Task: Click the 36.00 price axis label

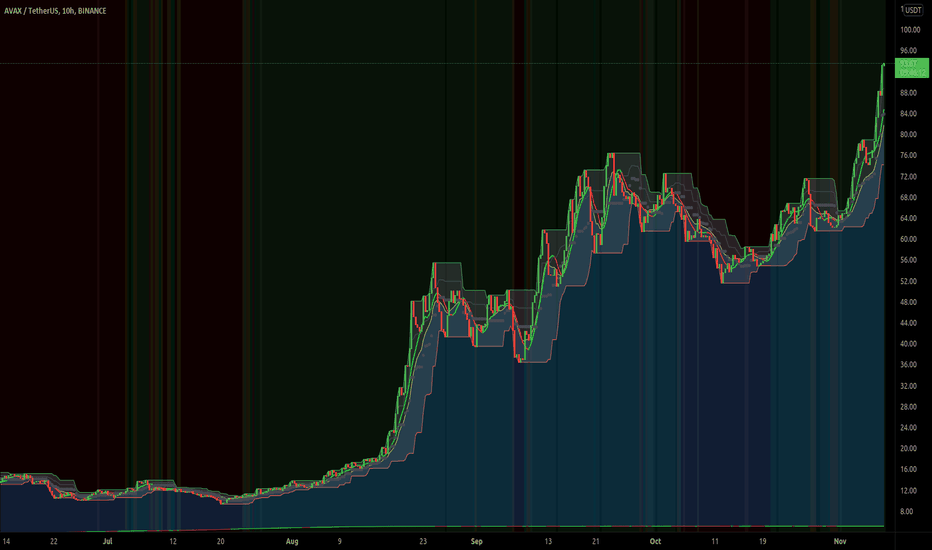Action: pyautogui.click(x=908, y=364)
